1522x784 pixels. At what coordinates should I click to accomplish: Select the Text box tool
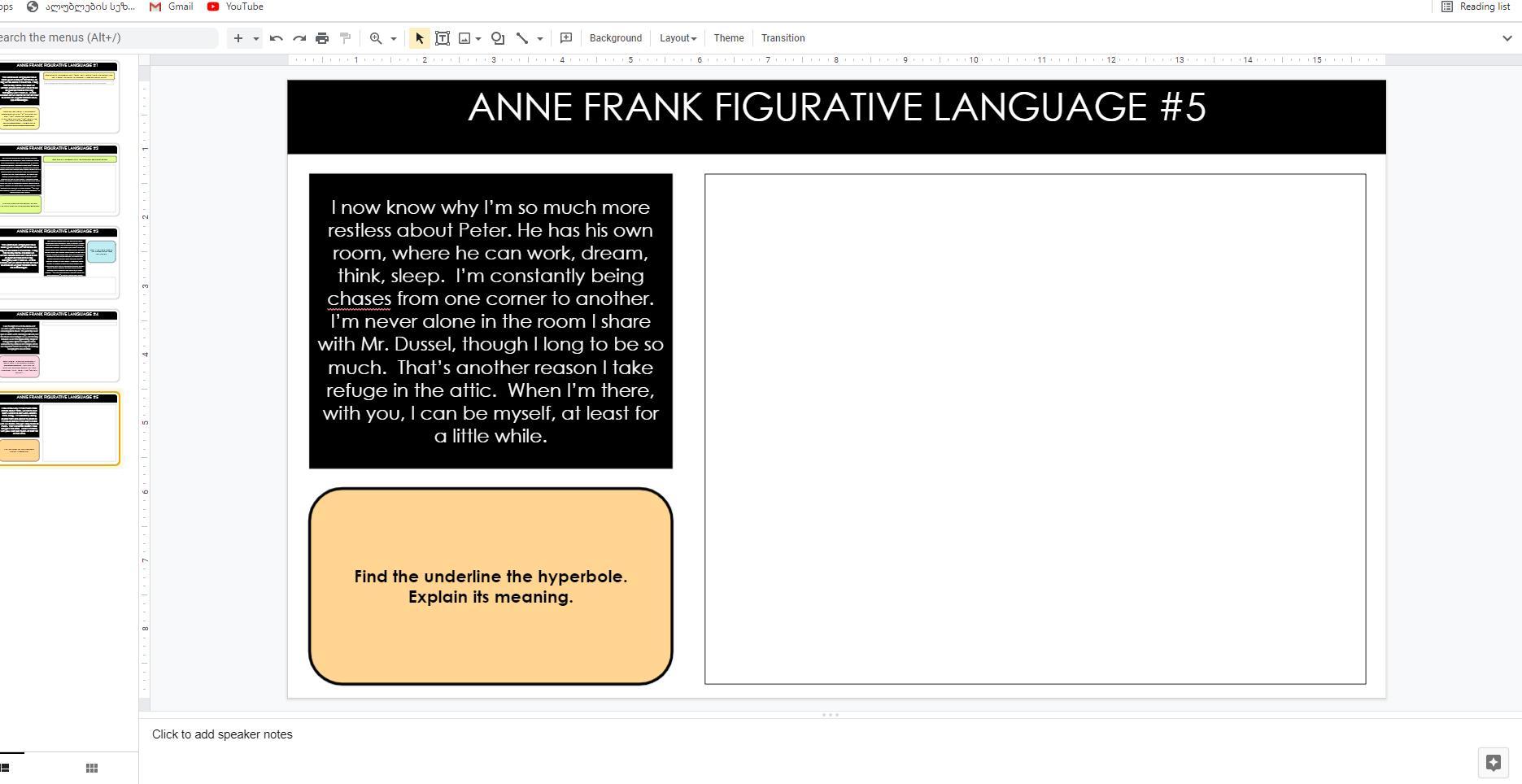[443, 38]
